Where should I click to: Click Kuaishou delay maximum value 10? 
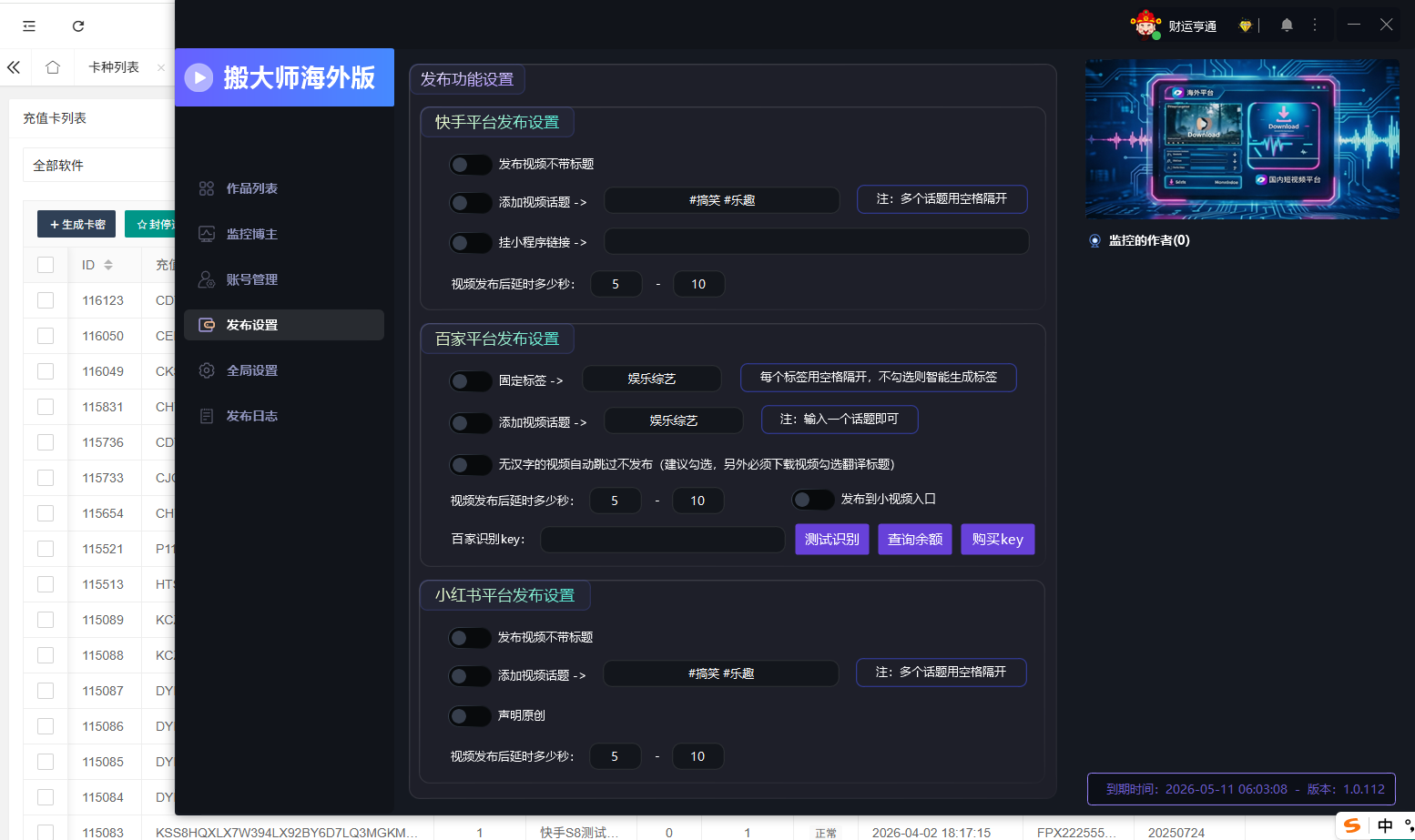tap(699, 284)
